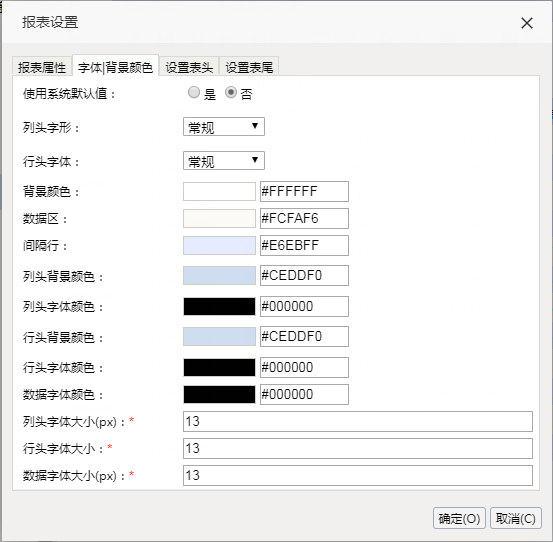
Task: Close the 报表设置 dialog with X
Action: tap(527, 23)
